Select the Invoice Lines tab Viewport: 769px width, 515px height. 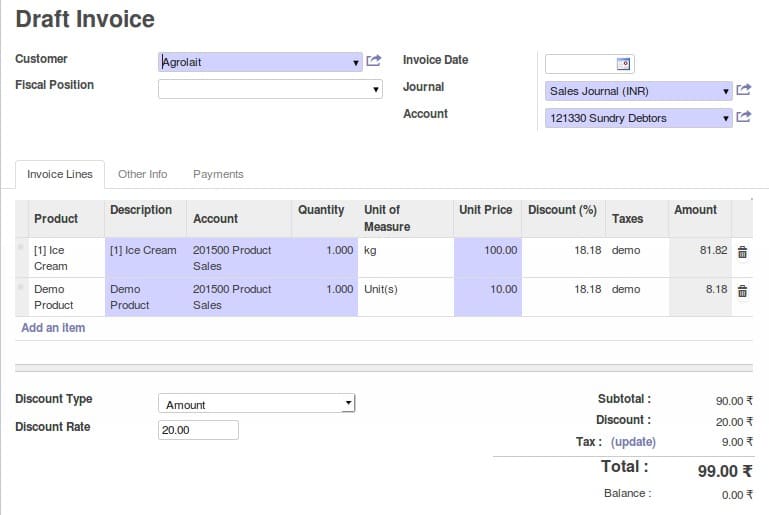tap(60, 174)
